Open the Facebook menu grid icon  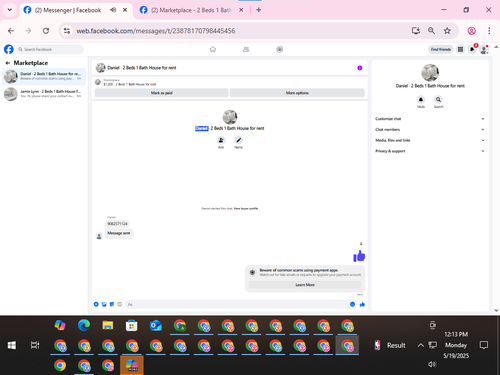[460, 49]
